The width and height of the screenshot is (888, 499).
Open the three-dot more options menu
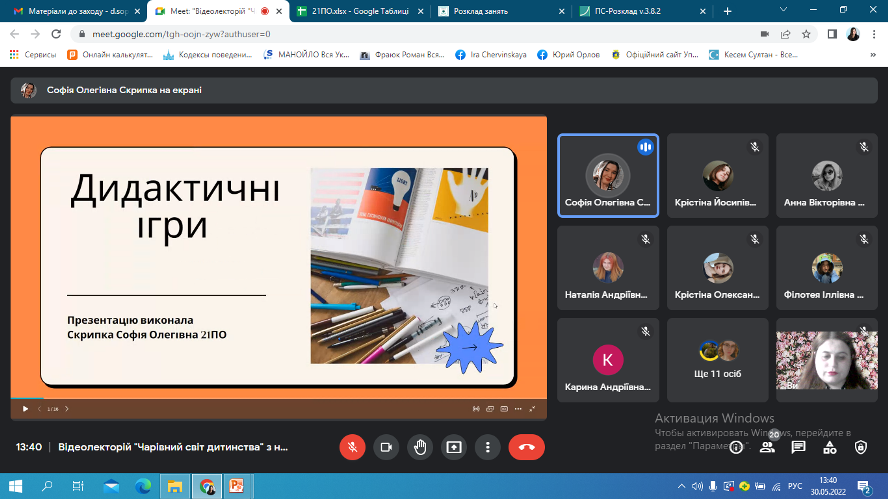(x=487, y=447)
